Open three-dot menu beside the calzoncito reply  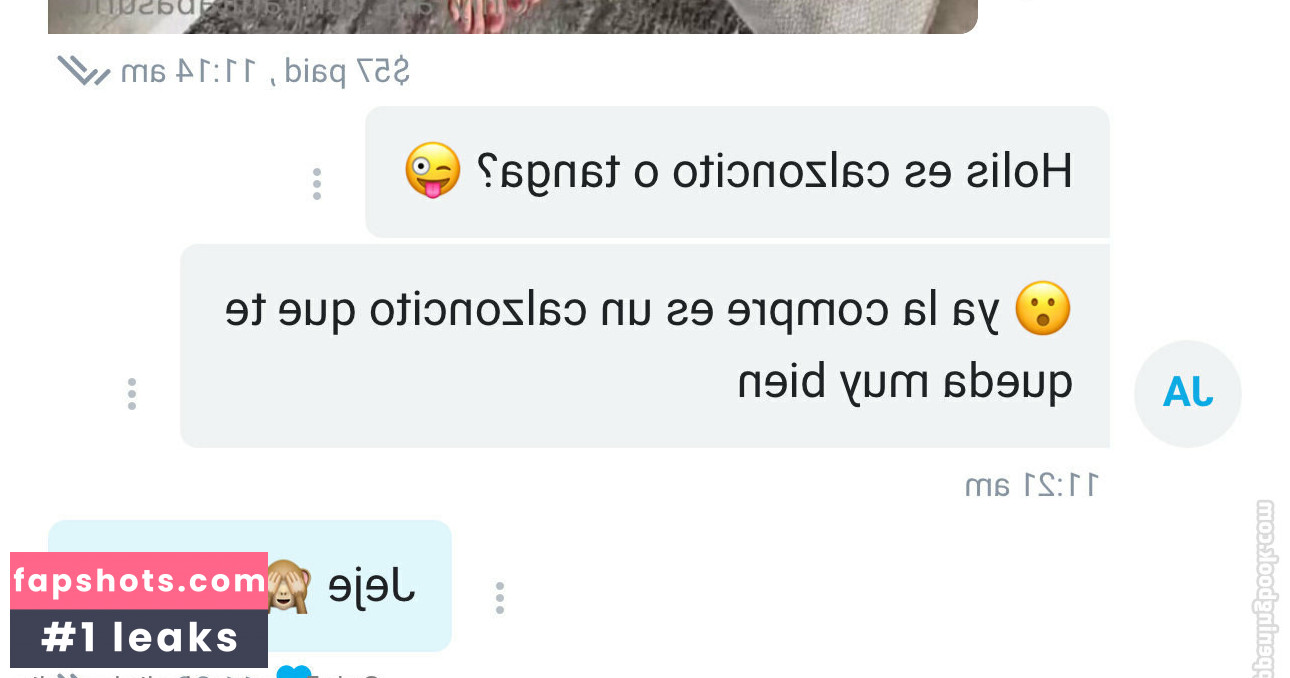click(132, 394)
